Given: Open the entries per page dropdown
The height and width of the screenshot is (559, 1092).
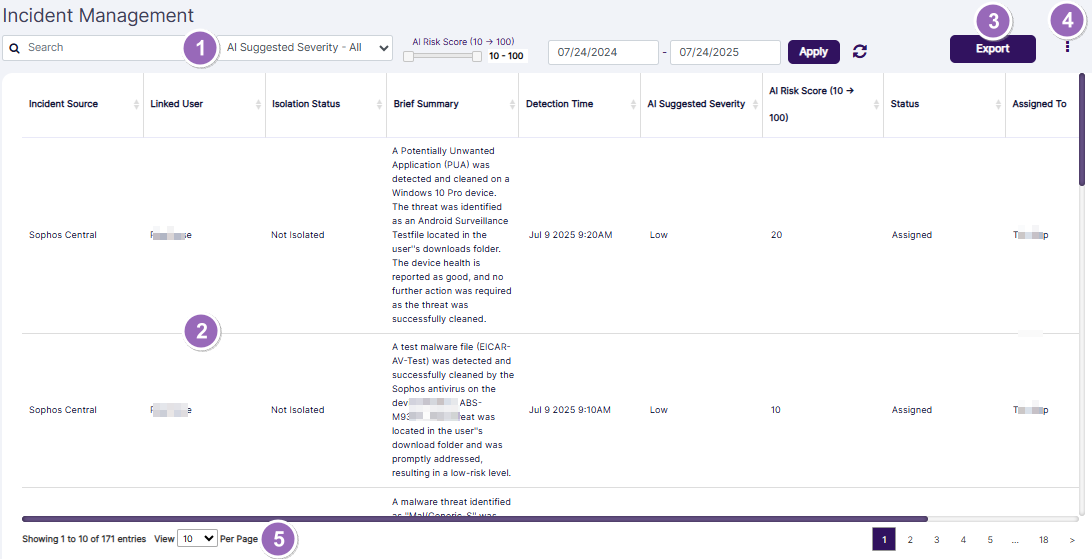Looking at the screenshot, I should click(197, 538).
